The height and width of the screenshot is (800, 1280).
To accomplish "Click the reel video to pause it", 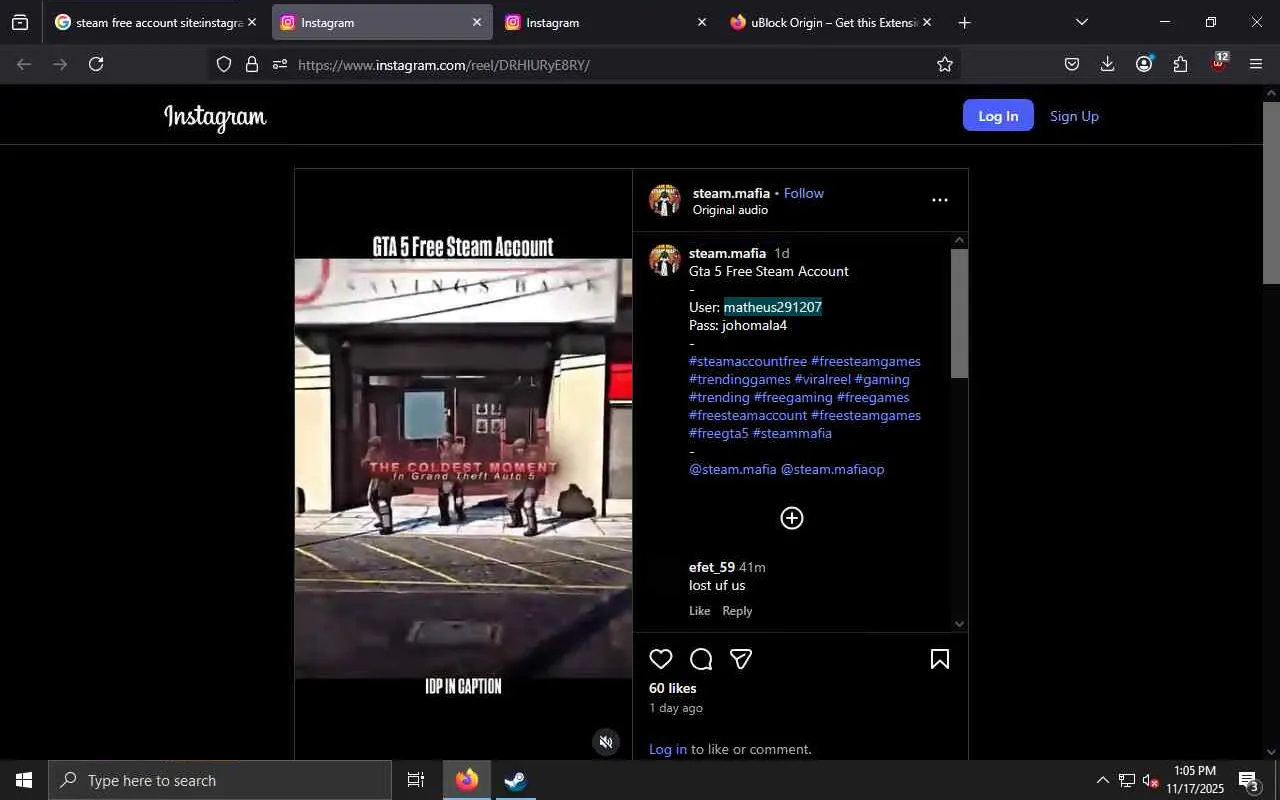I will point(463,465).
